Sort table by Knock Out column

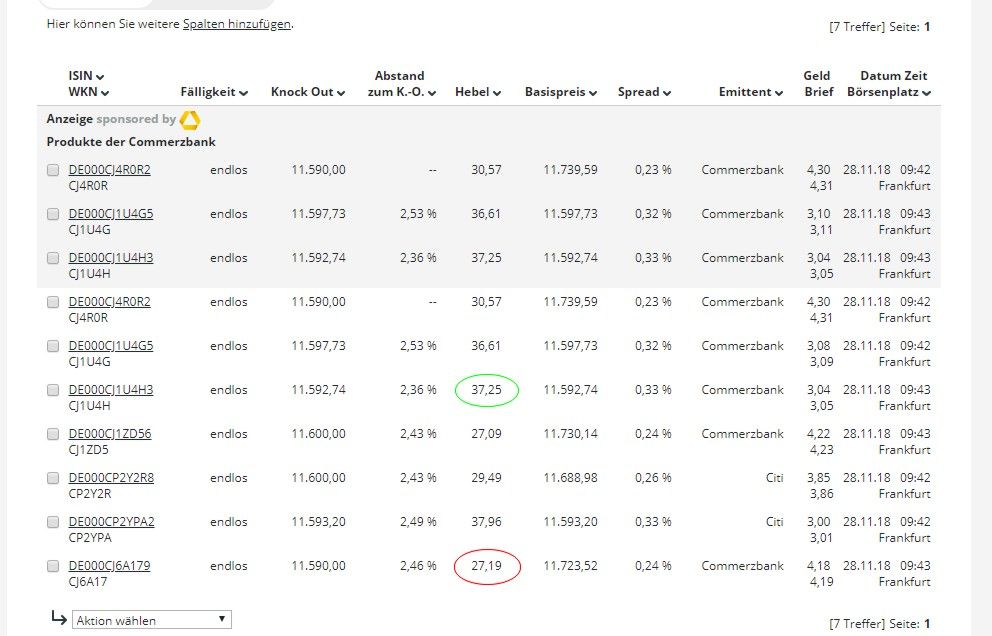coord(341,93)
